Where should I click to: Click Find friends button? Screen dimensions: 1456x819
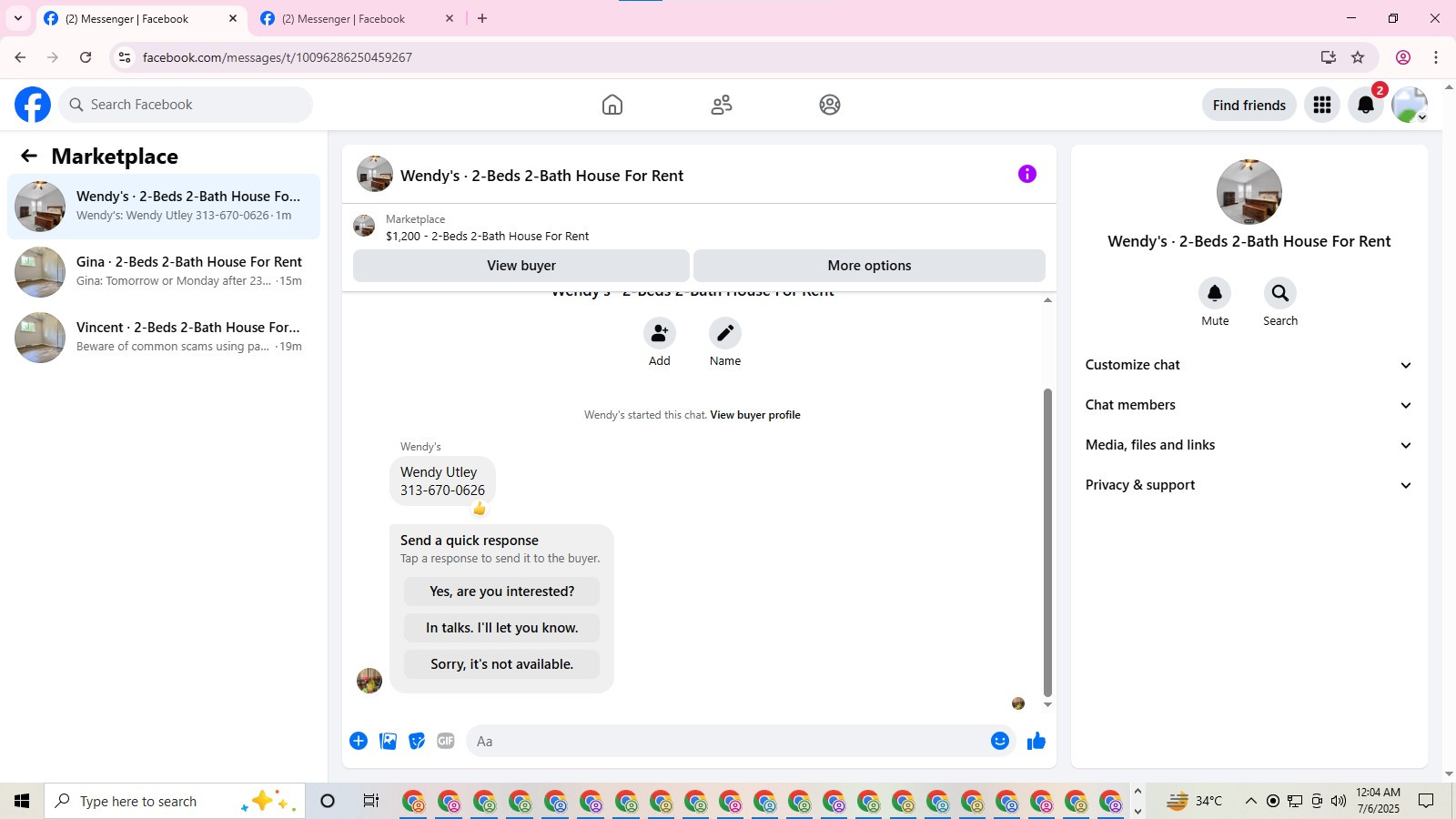point(1249,105)
